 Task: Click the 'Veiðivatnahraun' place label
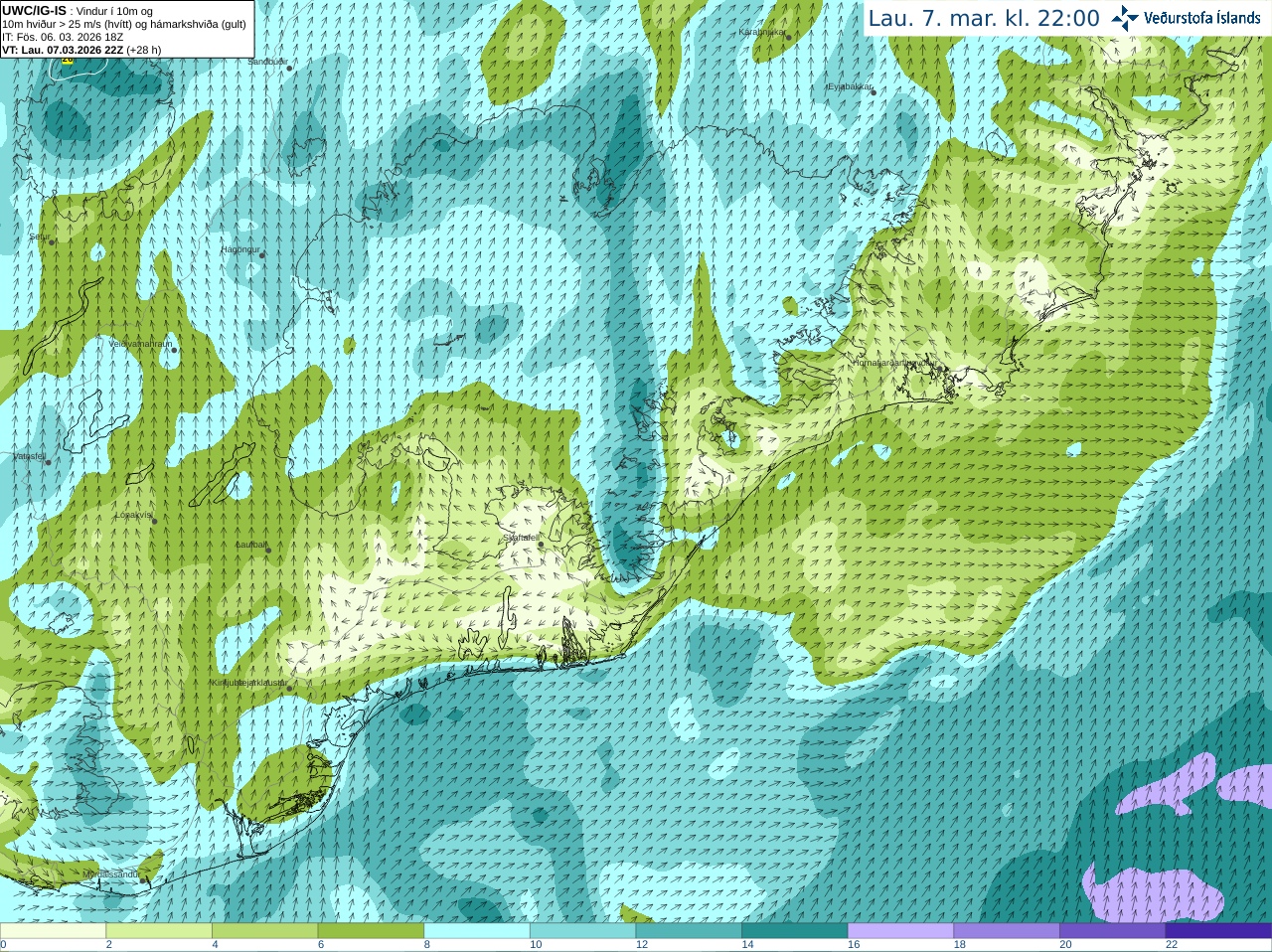pyautogui.click(x=139, y=344)
